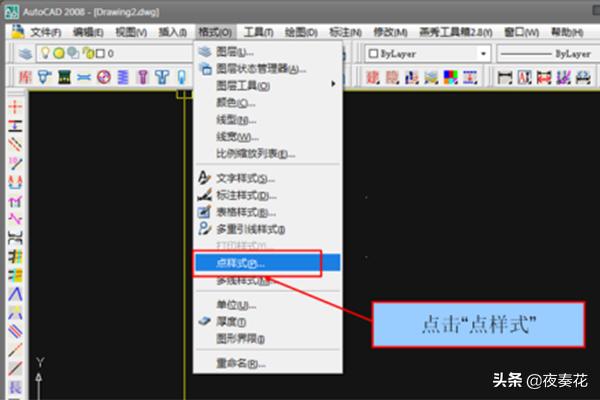Viewport: 600px width, 400px height.
Task: Choose 多线样式(M)... menu entry
Action: click(x=268, y=281)
